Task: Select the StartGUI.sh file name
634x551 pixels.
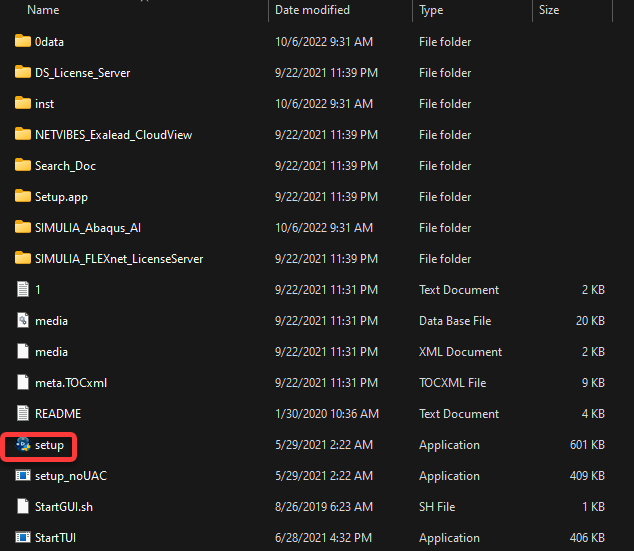Action: coord(64,507)
